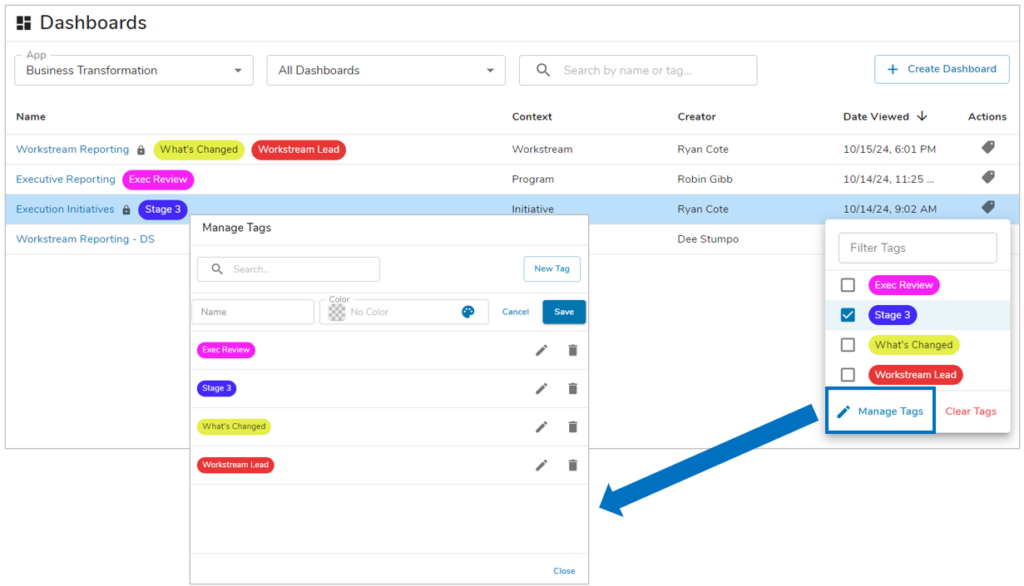Viewport: 1024px width, 586px height.
Task: Open the color palette picker icon
Action: coord(468,312)
